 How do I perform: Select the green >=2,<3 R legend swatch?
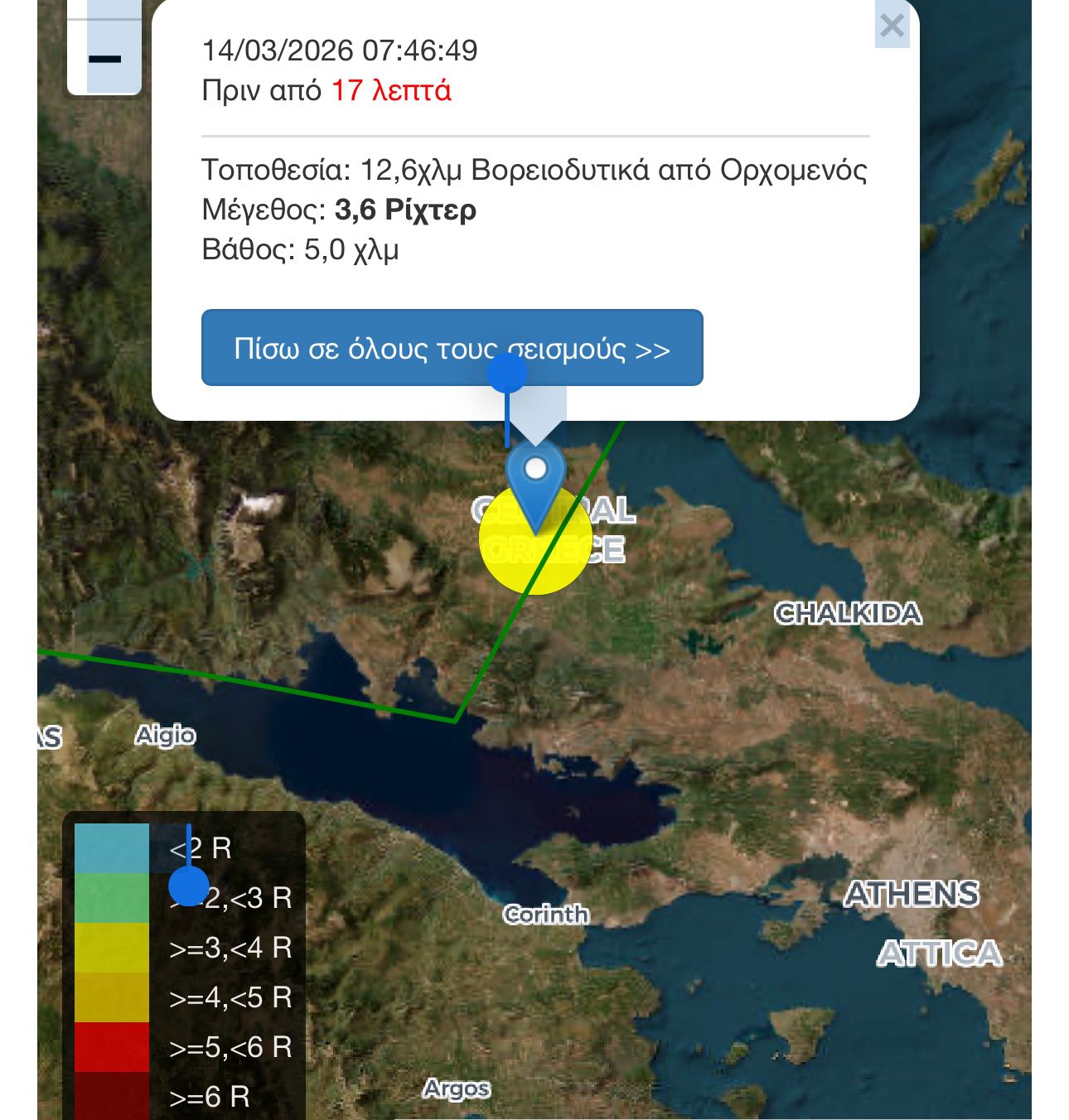click(x=111, y=898)
